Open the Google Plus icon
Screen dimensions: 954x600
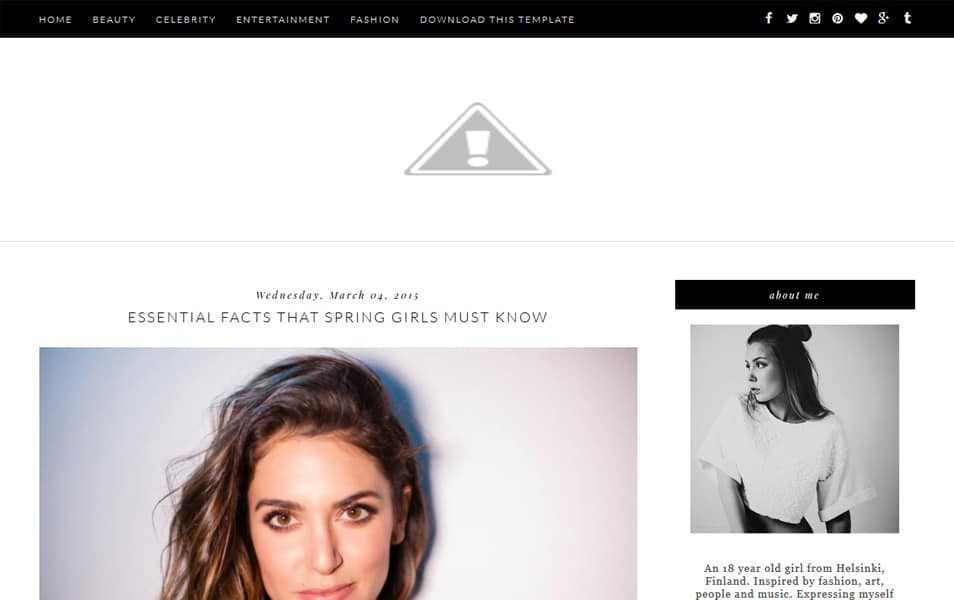click(883, 18)
